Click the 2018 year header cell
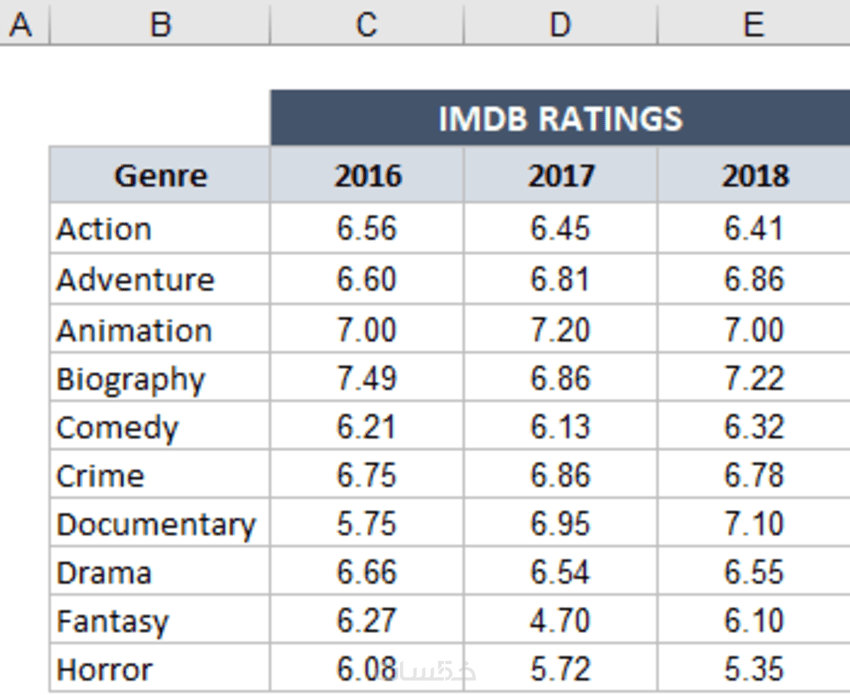The height and width of the screenshot is (695, 850). tap(754, 176)
